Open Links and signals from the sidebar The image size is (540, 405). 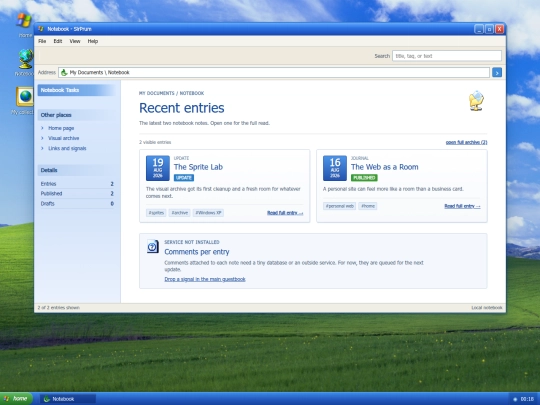pyautogui.click(x=67, y=148)
